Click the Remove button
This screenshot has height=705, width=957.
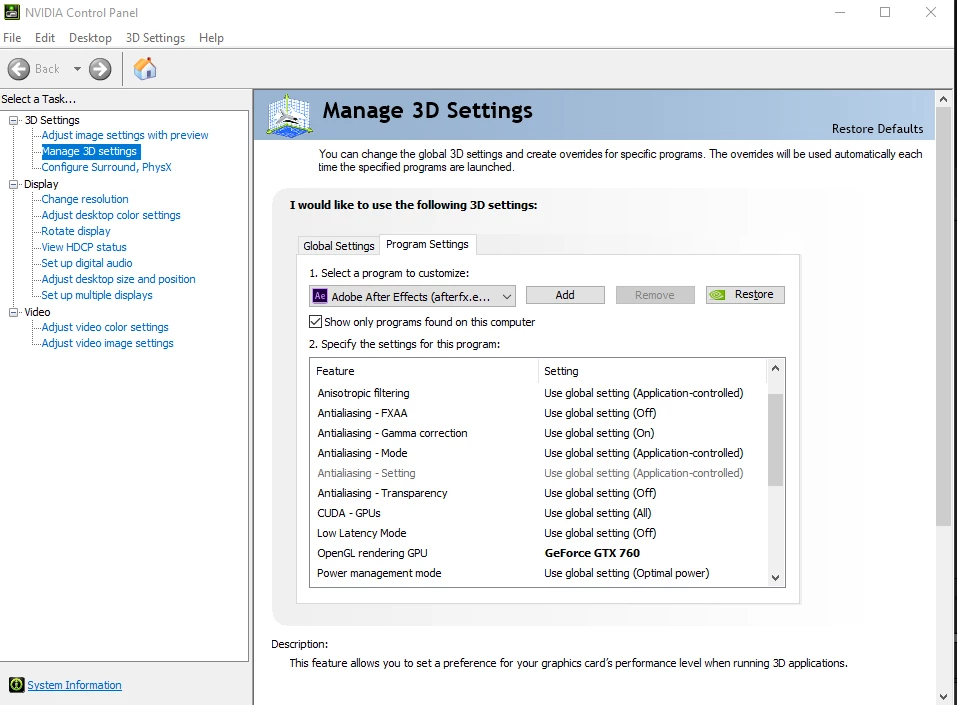coord(655,295)
